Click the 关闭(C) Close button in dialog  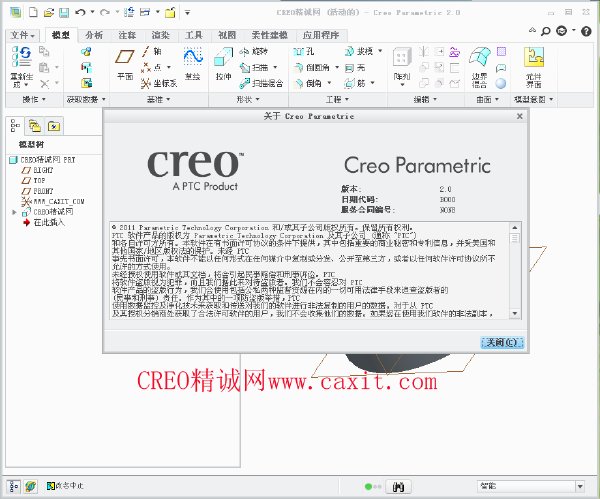(502, 342)
